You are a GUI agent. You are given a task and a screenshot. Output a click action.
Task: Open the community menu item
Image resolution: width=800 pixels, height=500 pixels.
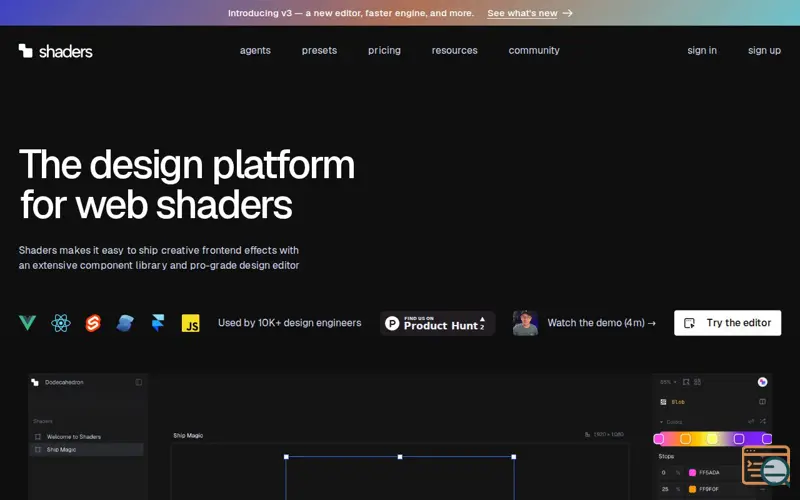click(534, 51)
